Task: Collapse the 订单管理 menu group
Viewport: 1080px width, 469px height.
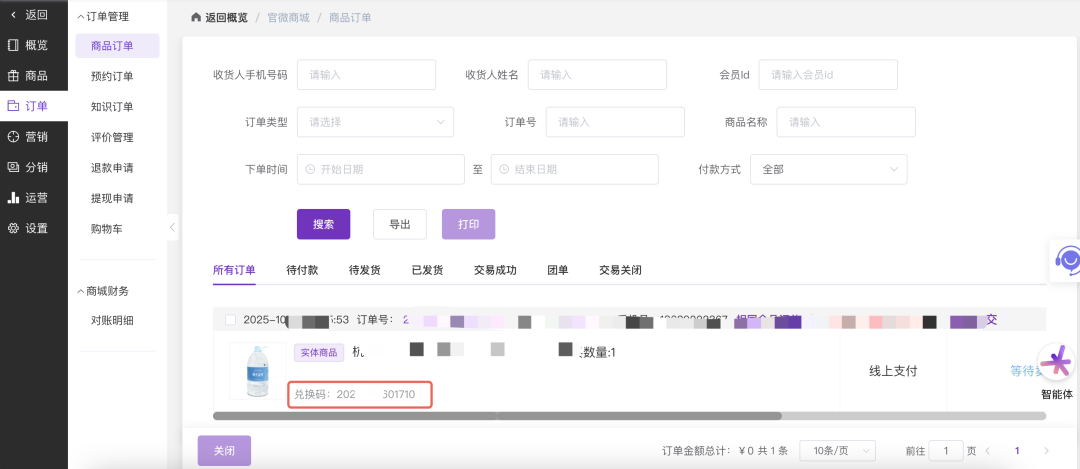Action: pos(82,17)
